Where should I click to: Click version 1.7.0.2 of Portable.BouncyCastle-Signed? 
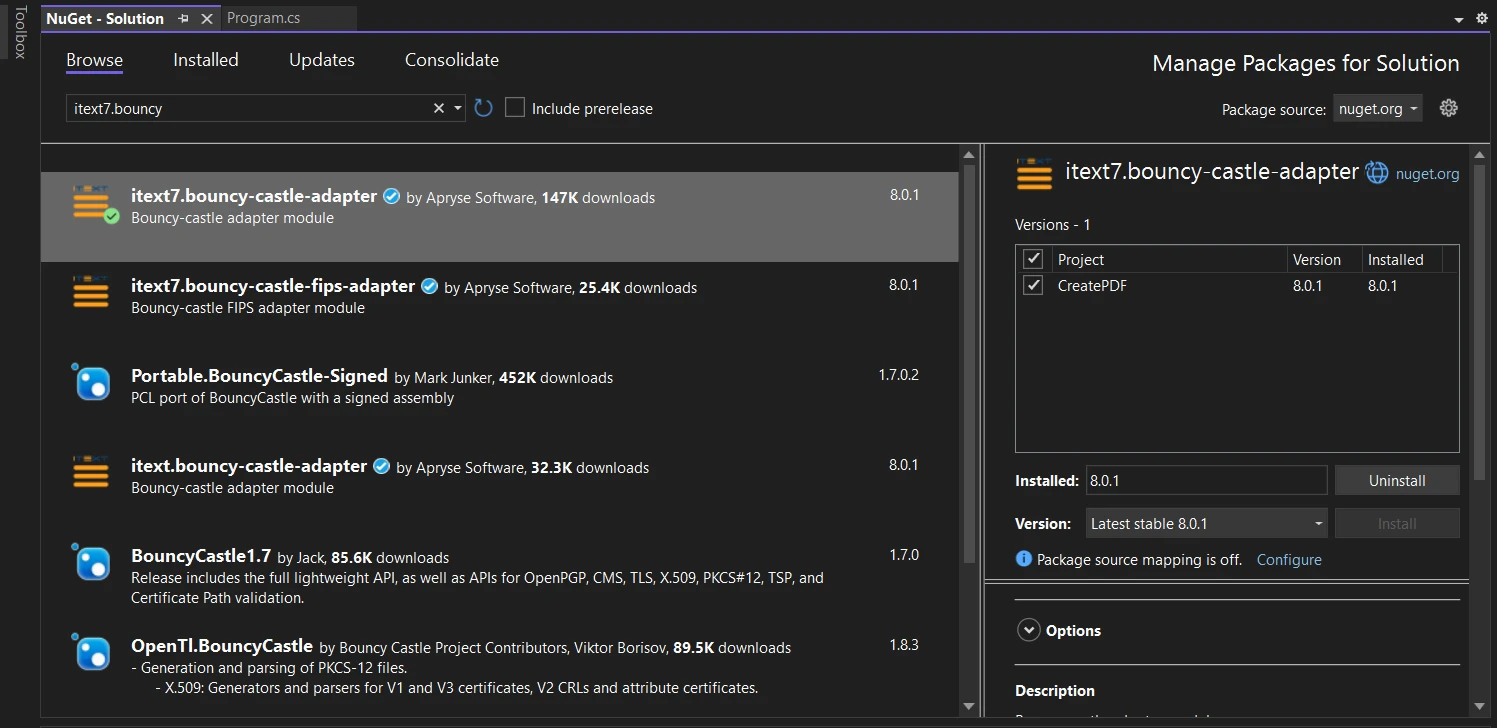[898, 375]
